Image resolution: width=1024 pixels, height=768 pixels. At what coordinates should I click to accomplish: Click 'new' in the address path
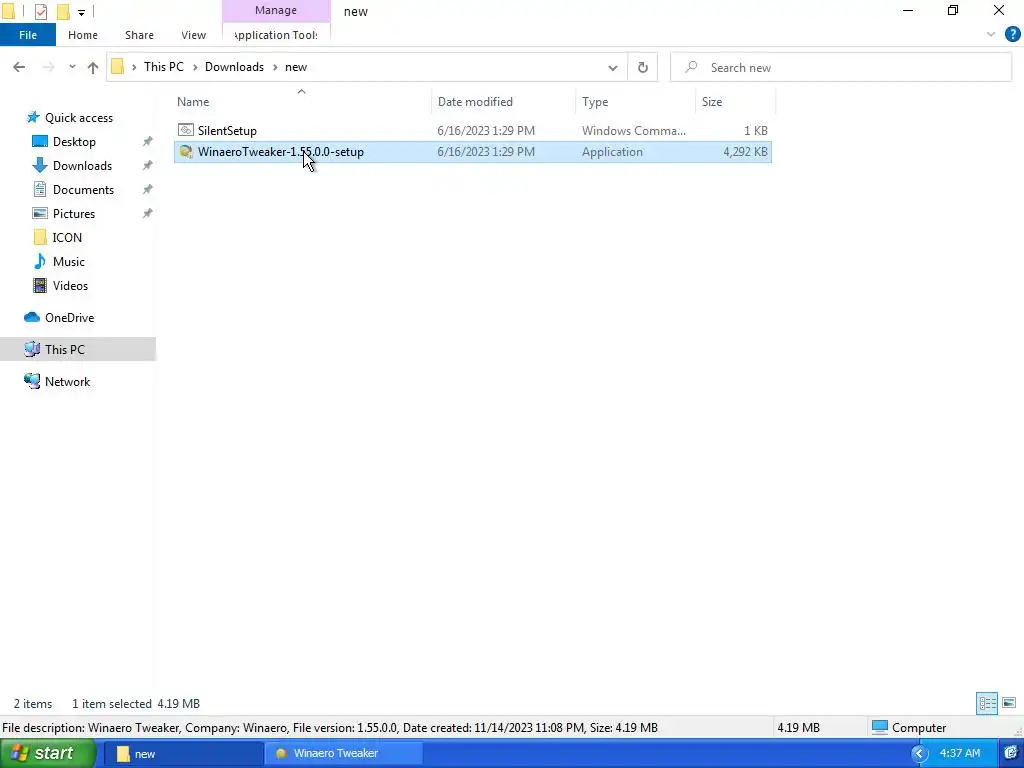[x=296, y=67]
